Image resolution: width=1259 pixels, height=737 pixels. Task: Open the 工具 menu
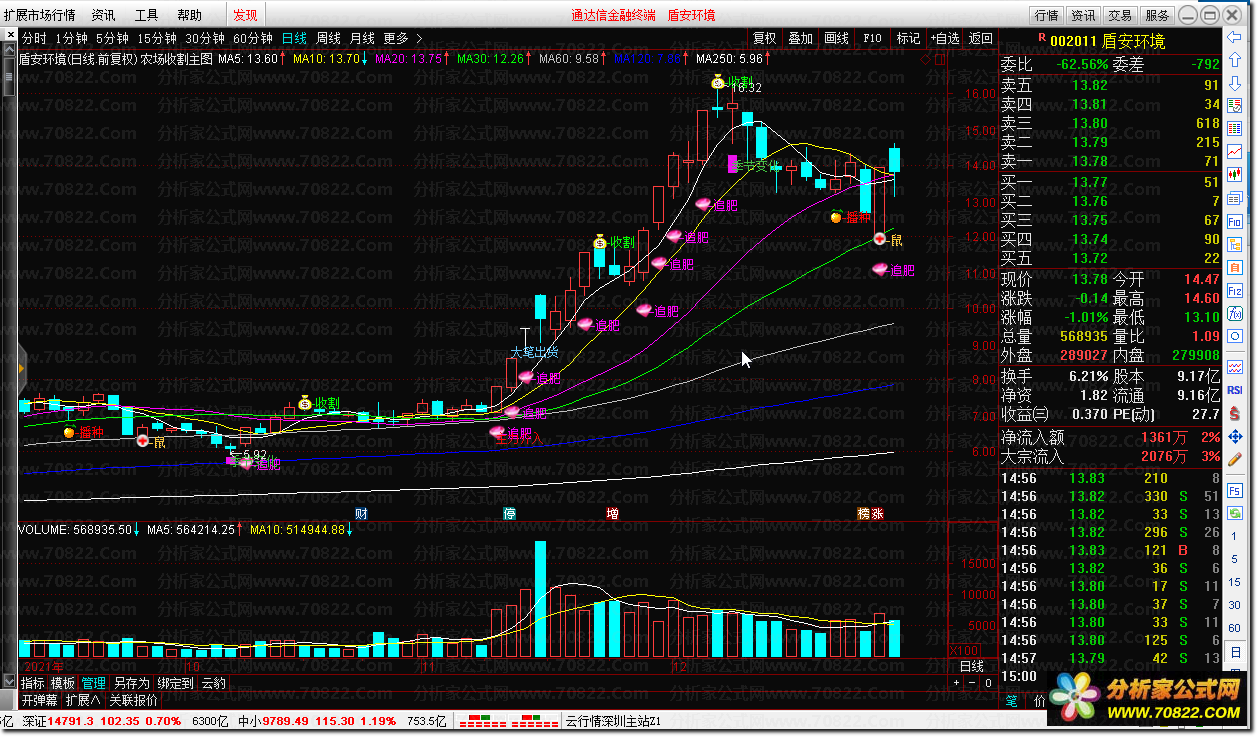tap(146, 15)
